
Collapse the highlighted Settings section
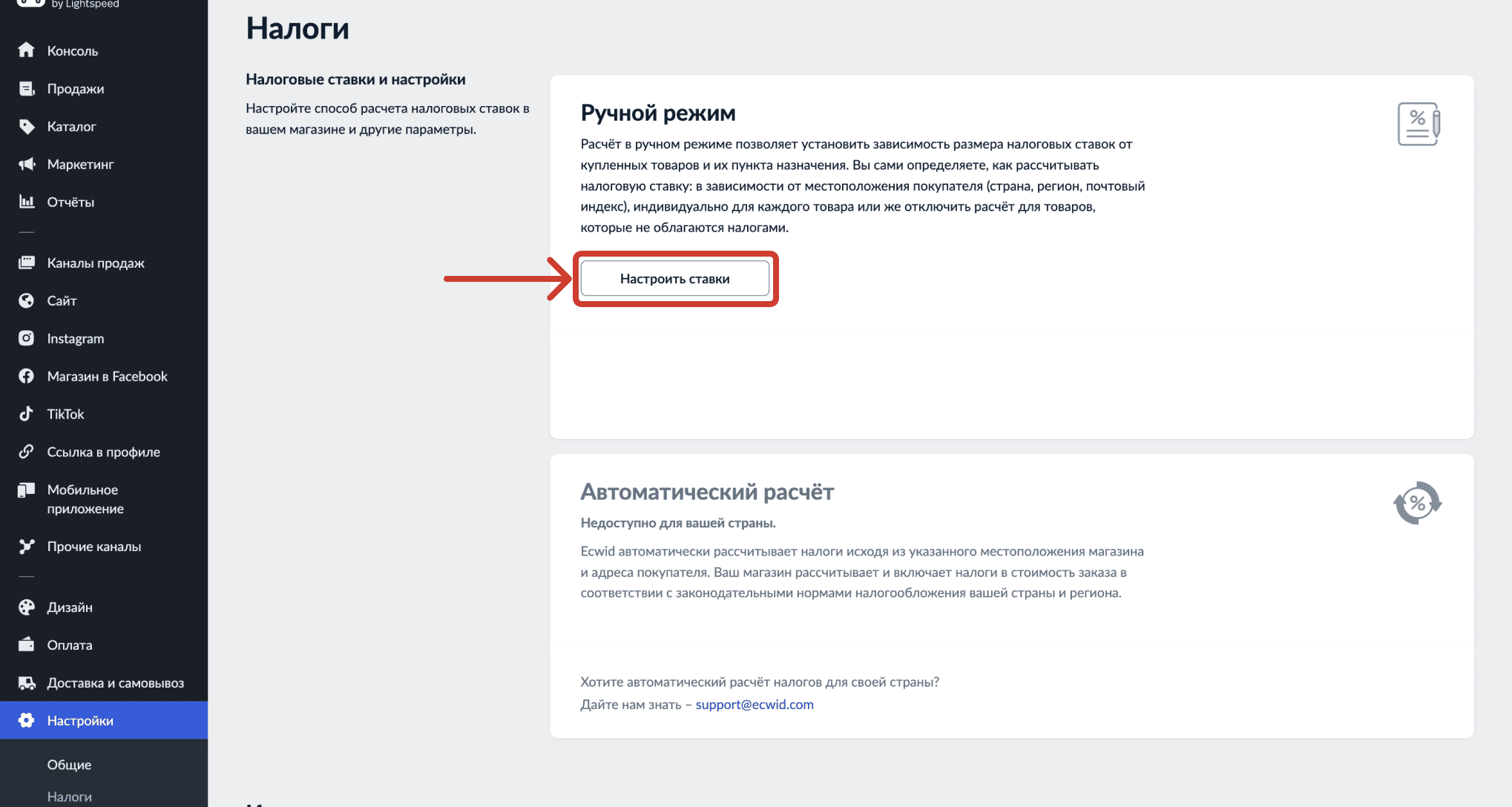point(80,721)
